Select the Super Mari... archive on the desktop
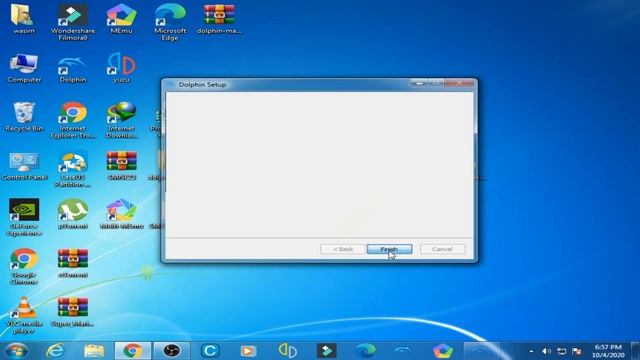This screenshot has height=360, width=640. (x=73, y=312)
